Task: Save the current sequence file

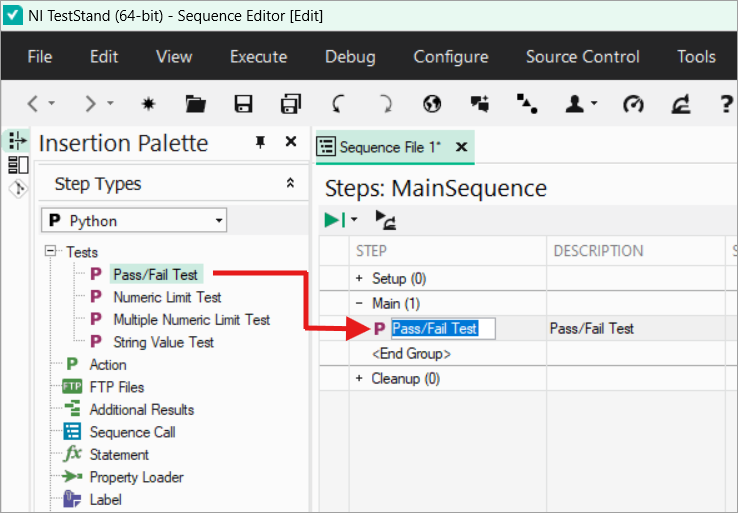Action: pos(243,104)
